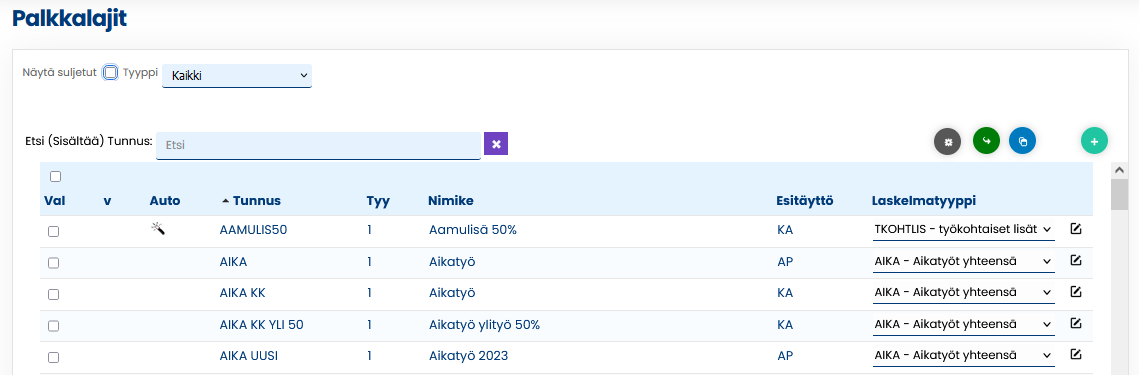Sort by the Nimike column header

[451, 201]
